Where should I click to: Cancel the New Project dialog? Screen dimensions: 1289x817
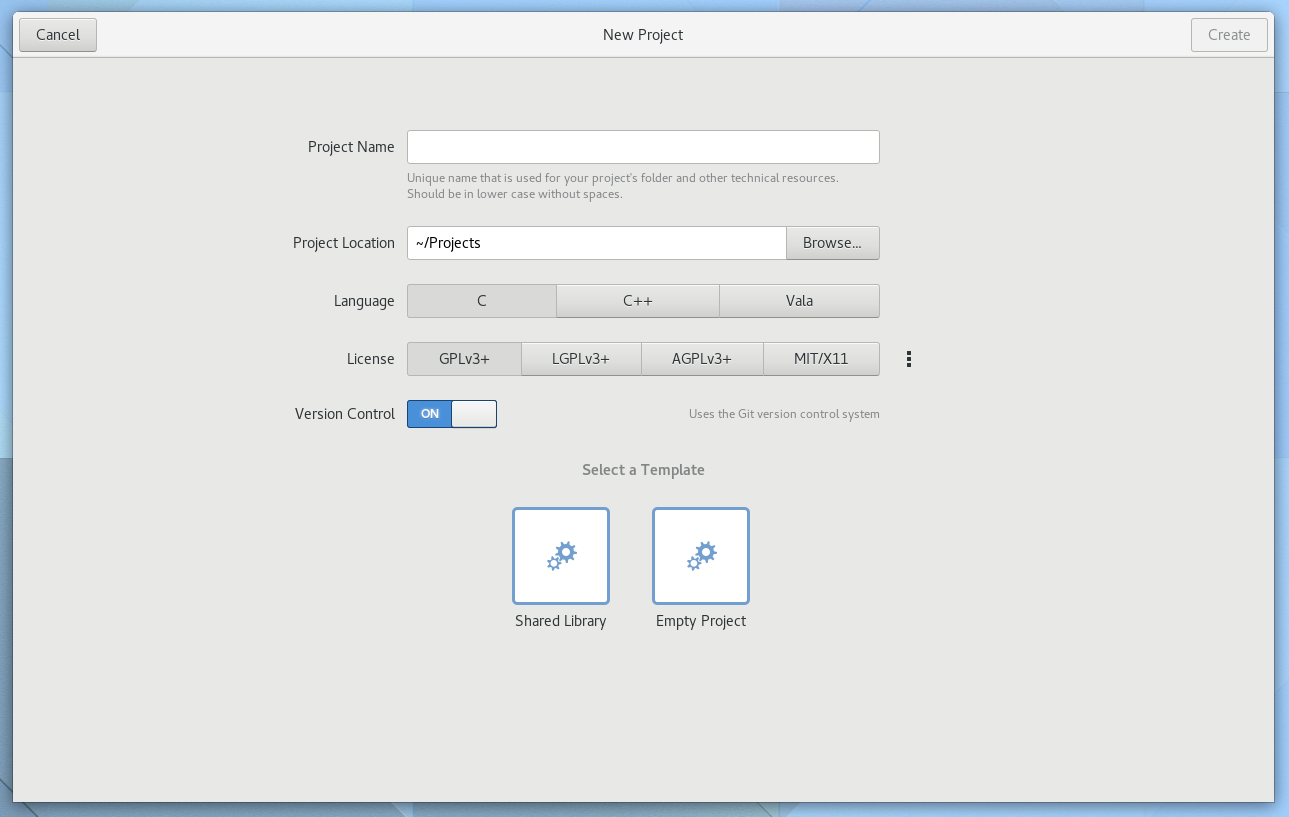click(x=58, y=35)
